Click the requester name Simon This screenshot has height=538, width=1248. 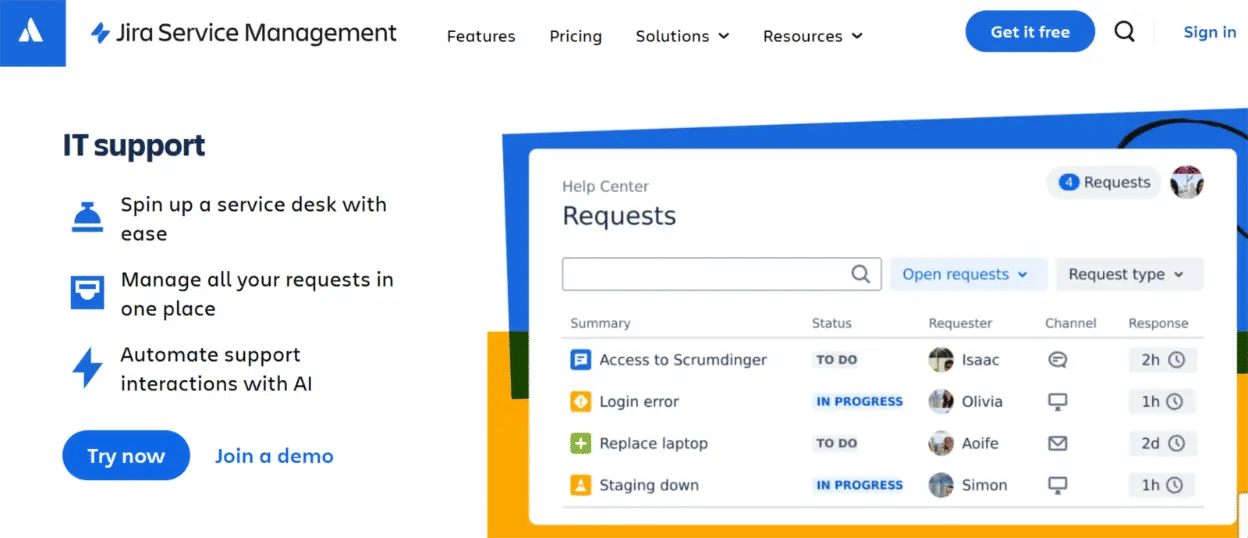(984, 485)
